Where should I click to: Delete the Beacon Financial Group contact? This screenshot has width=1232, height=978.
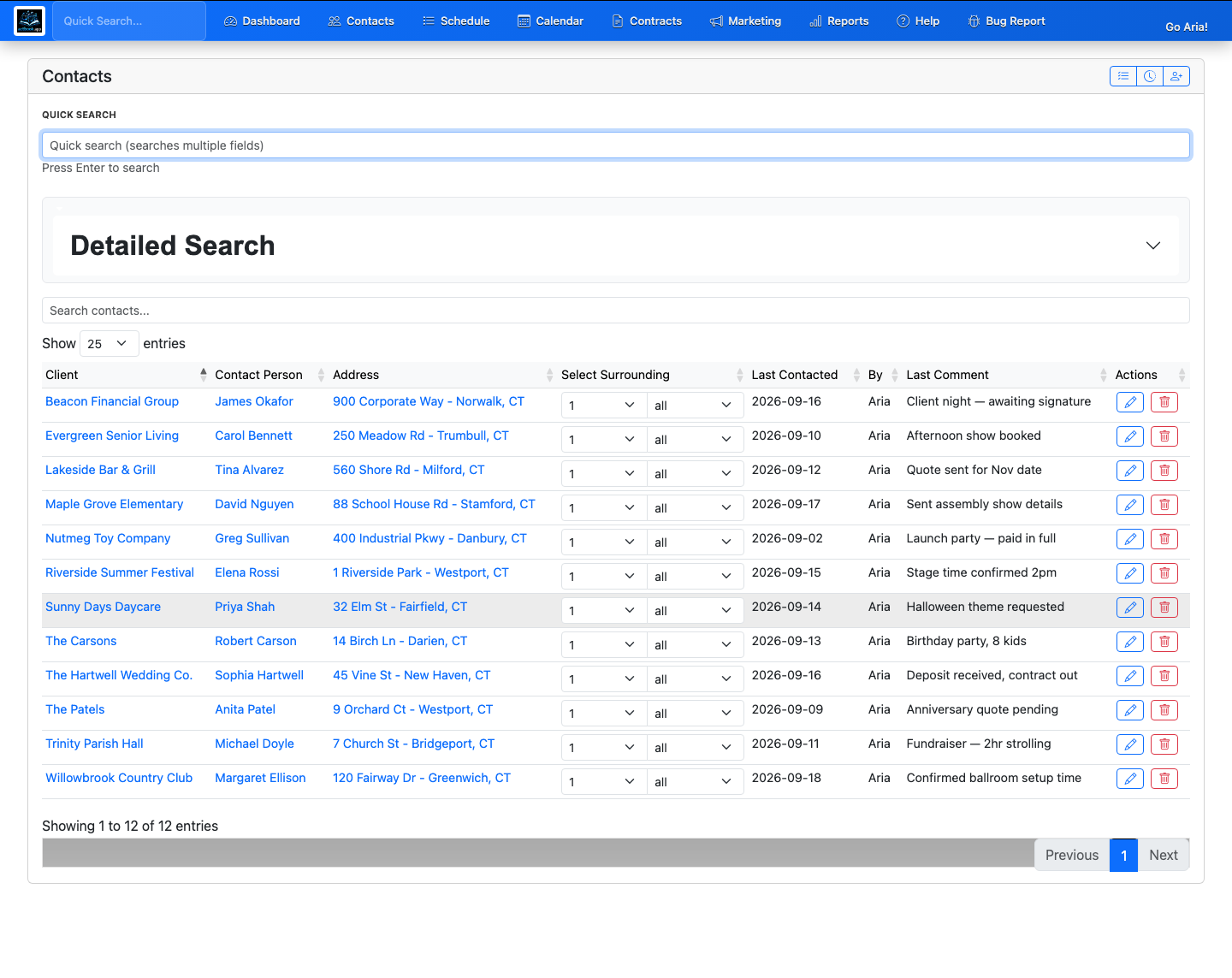tap(1164, 402)
